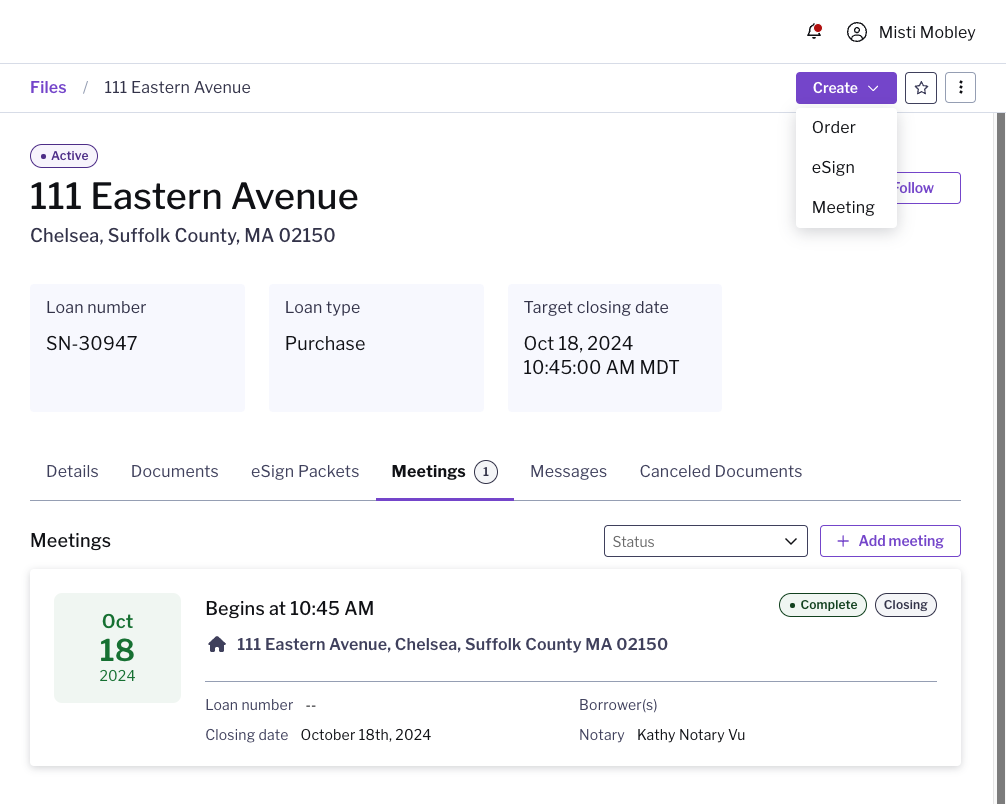
Task: Click the 111 Eastern Avenue breadcrumb text
Action: [177, 87]
